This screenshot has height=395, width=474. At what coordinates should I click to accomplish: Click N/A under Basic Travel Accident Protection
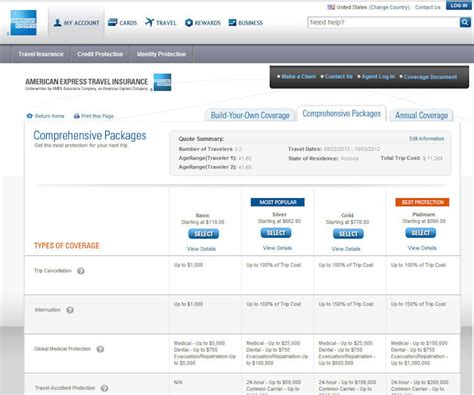pos(178,382)
